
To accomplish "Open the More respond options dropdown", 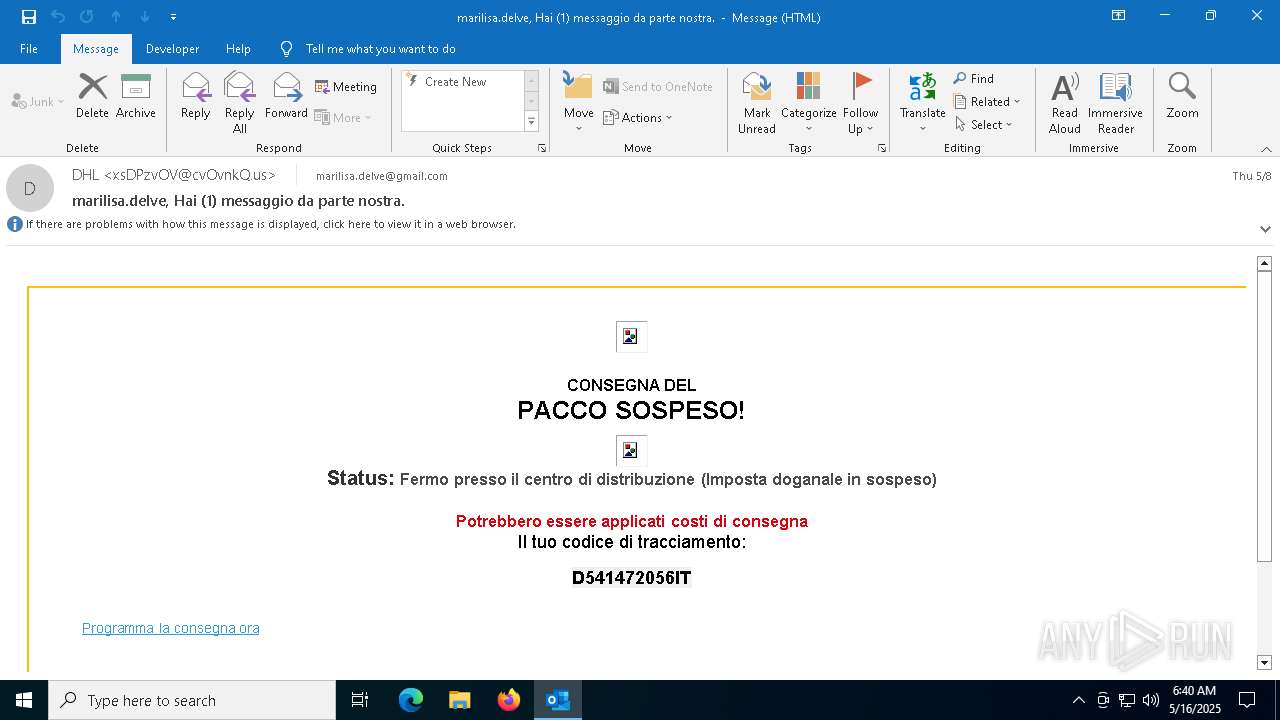I will pyautogui.click(x=343, y=118).
